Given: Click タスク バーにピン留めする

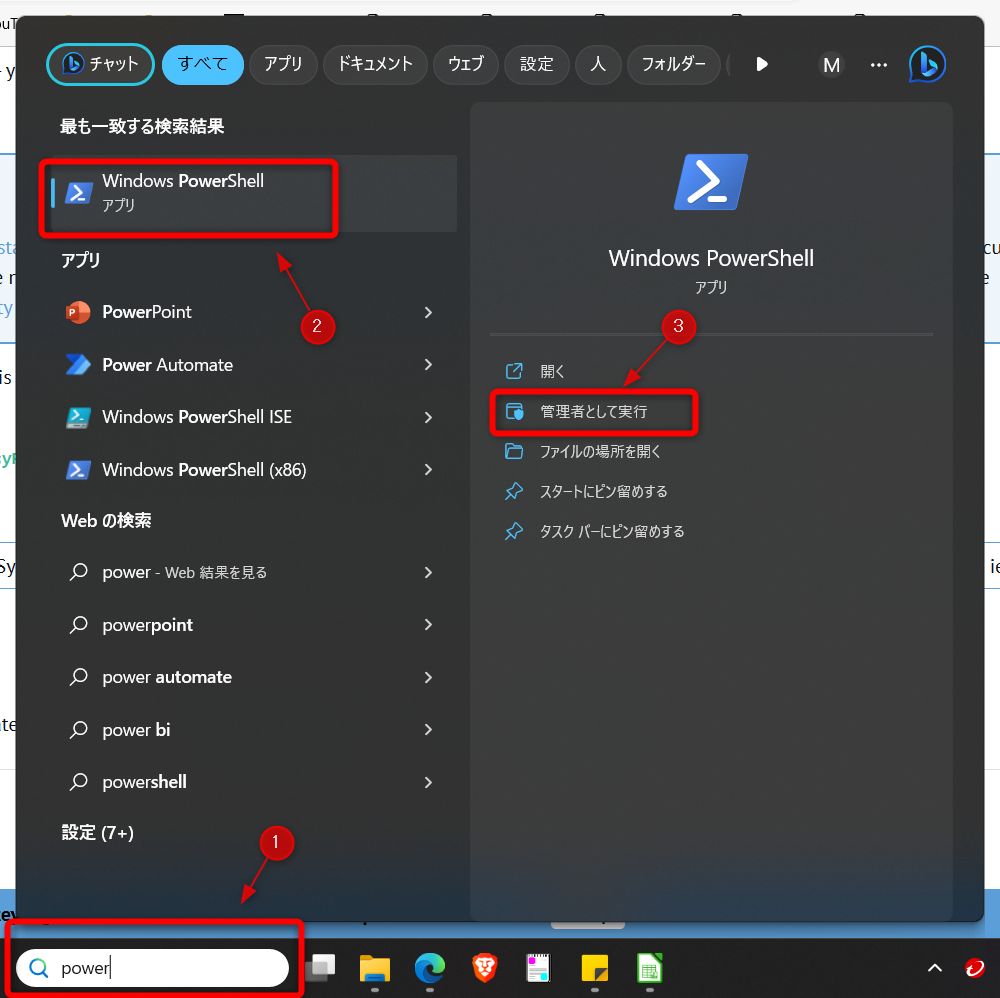Looking at the screenshot, I should 612,531.
